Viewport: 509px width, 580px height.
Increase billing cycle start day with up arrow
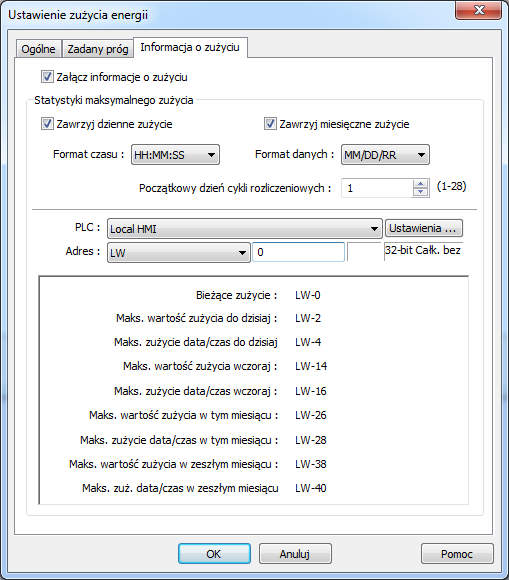point(420,184)
